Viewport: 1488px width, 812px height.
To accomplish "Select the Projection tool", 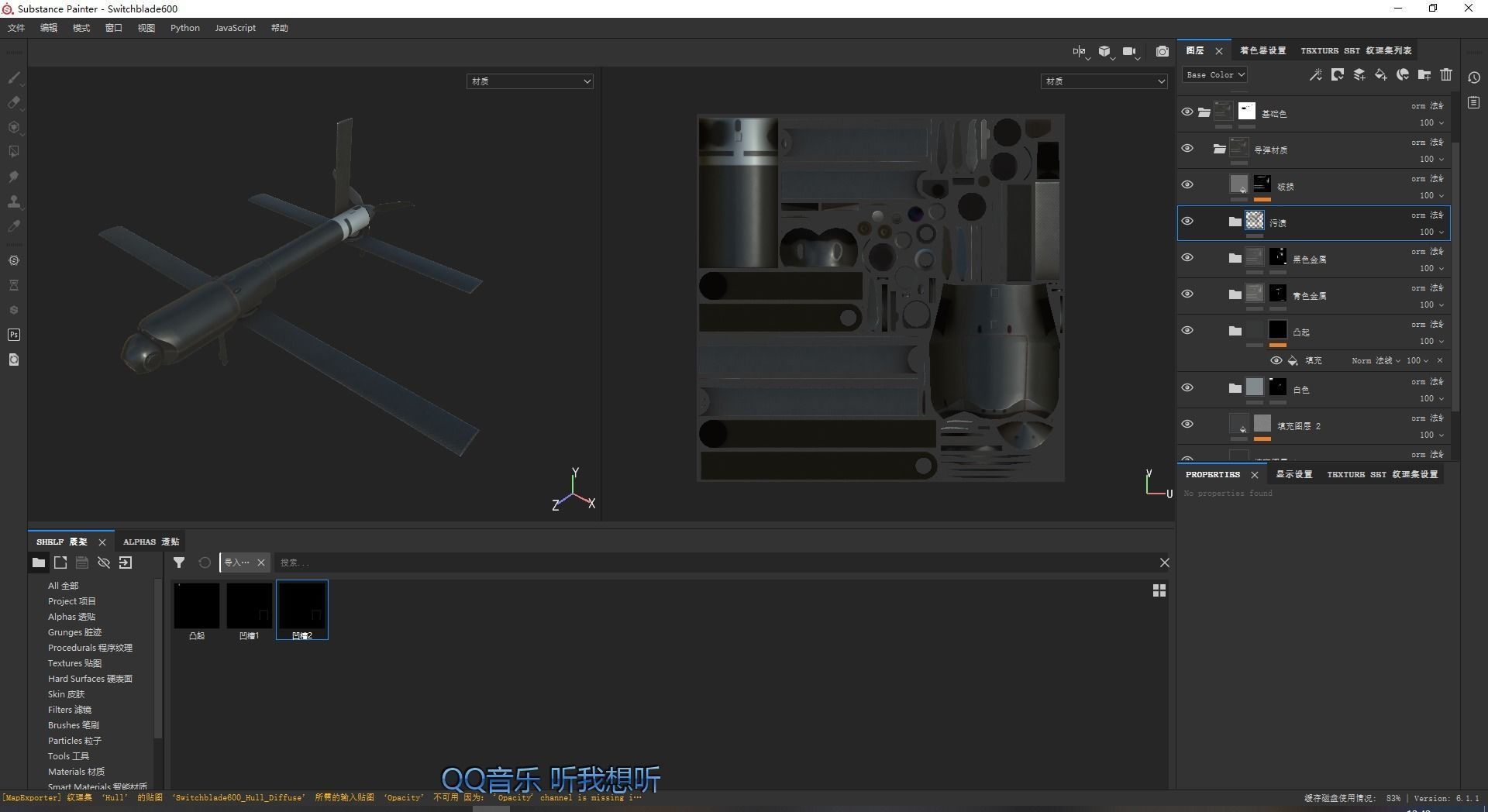I will click(x=13, y=127).
